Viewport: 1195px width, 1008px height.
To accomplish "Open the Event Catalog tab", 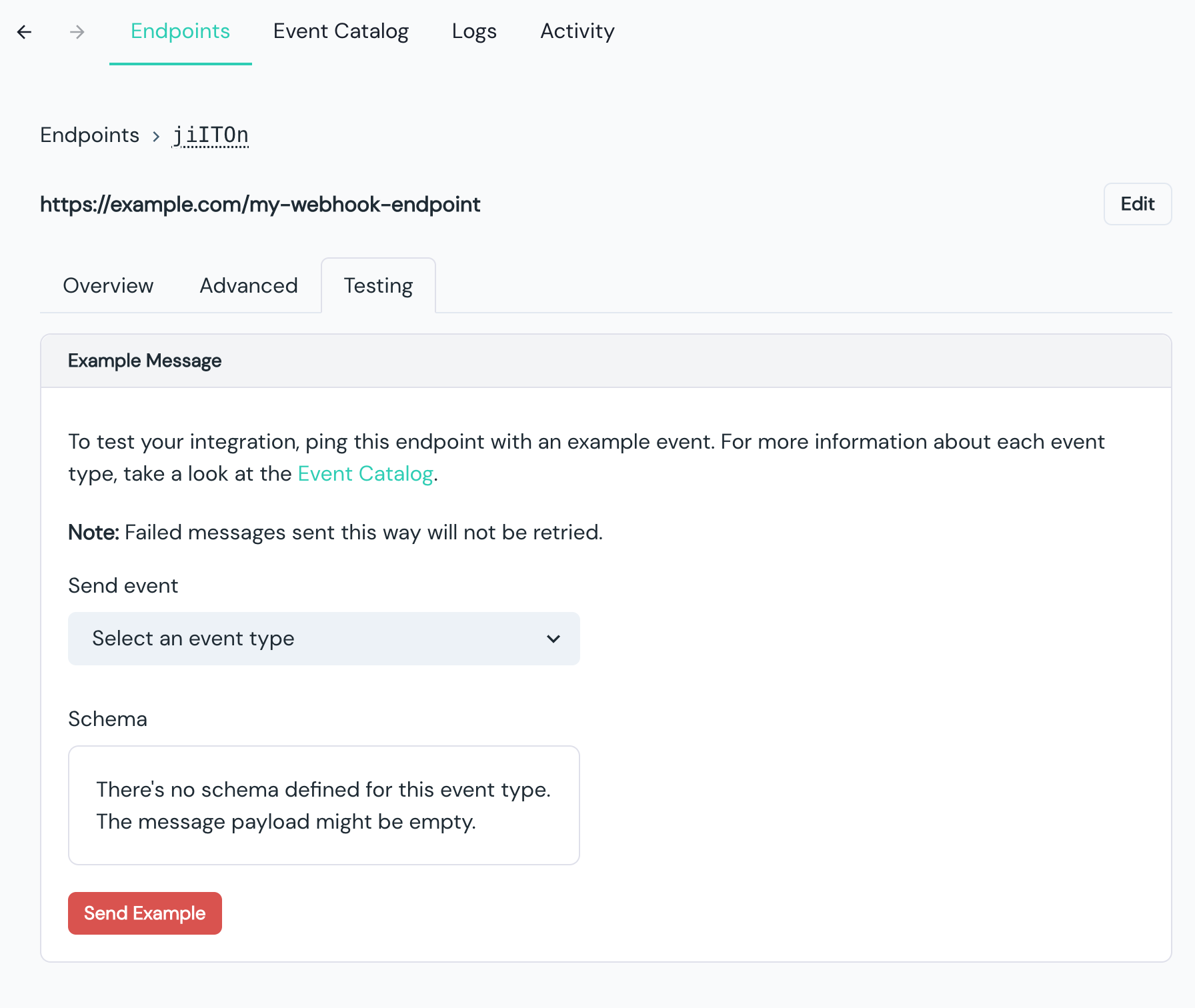I will (341, 31).
